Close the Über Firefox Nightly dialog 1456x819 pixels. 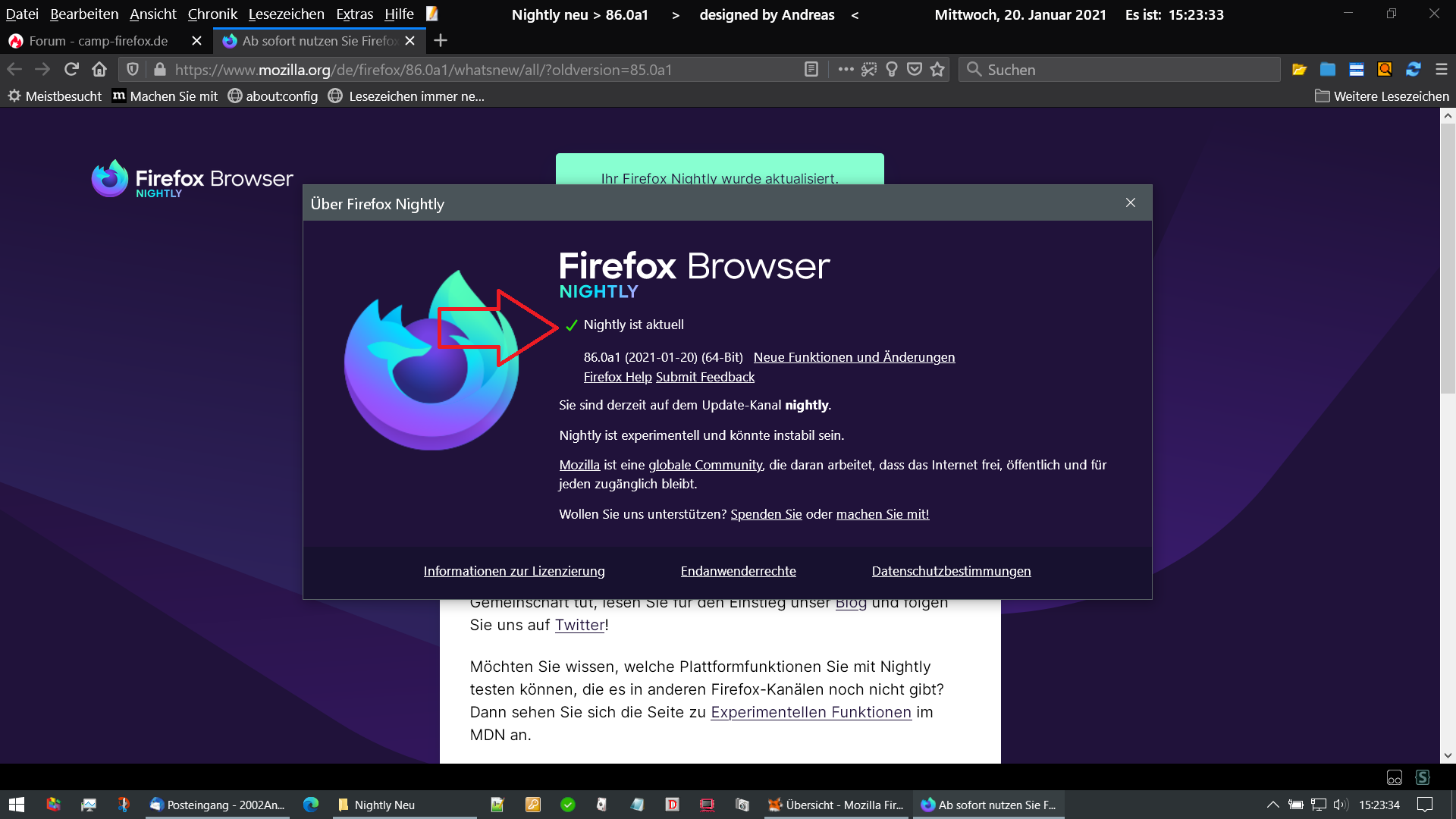(x=1130, y=202)
